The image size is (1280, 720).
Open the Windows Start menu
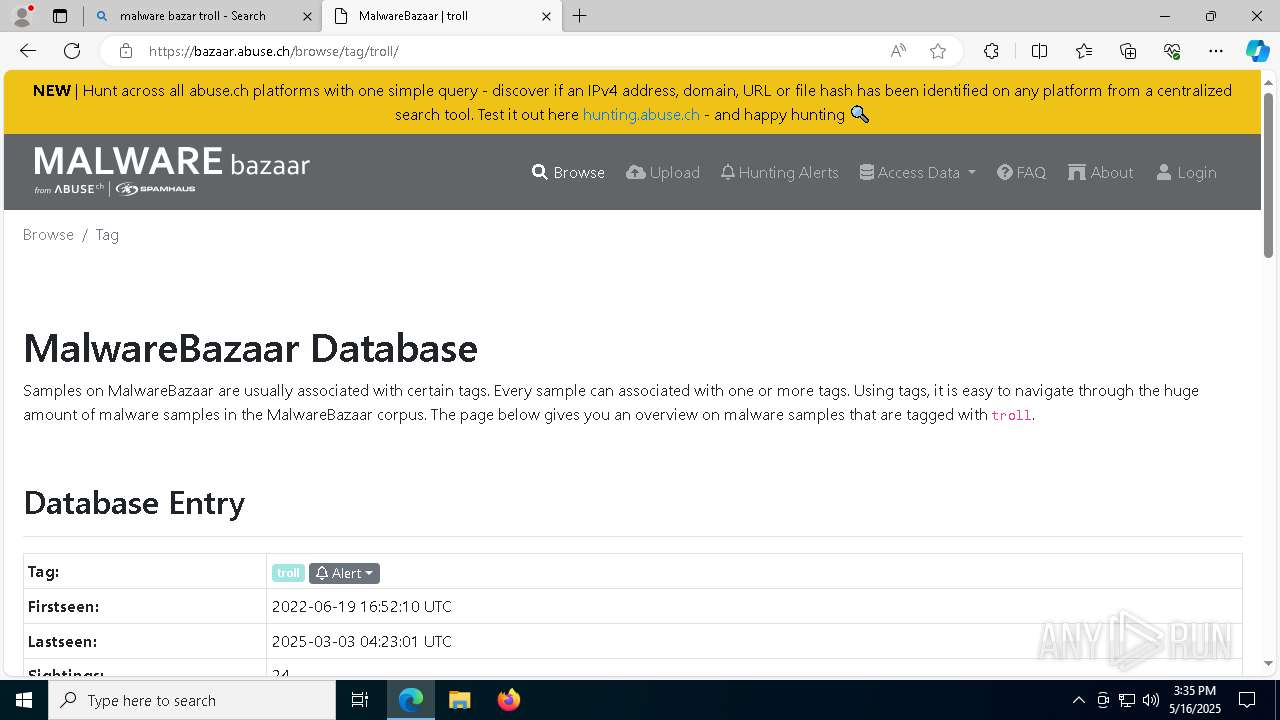(x=24, y=700)
